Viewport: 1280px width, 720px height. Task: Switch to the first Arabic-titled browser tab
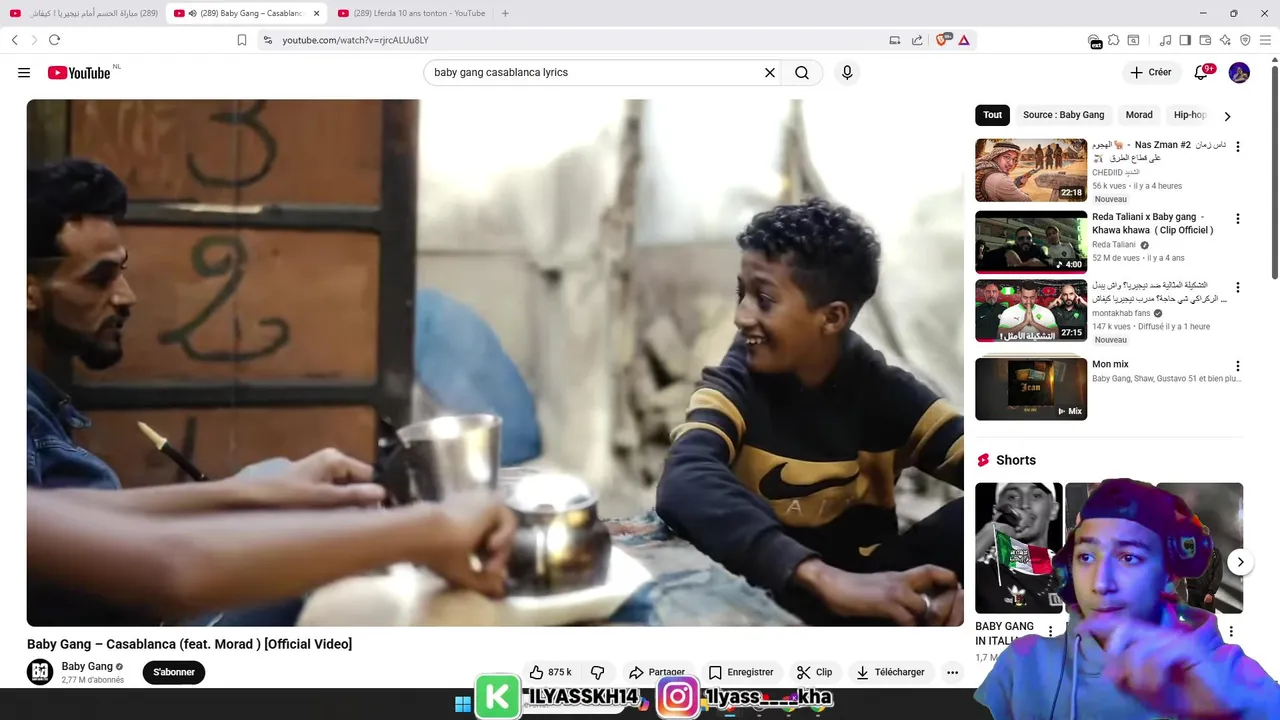[84, 13]
